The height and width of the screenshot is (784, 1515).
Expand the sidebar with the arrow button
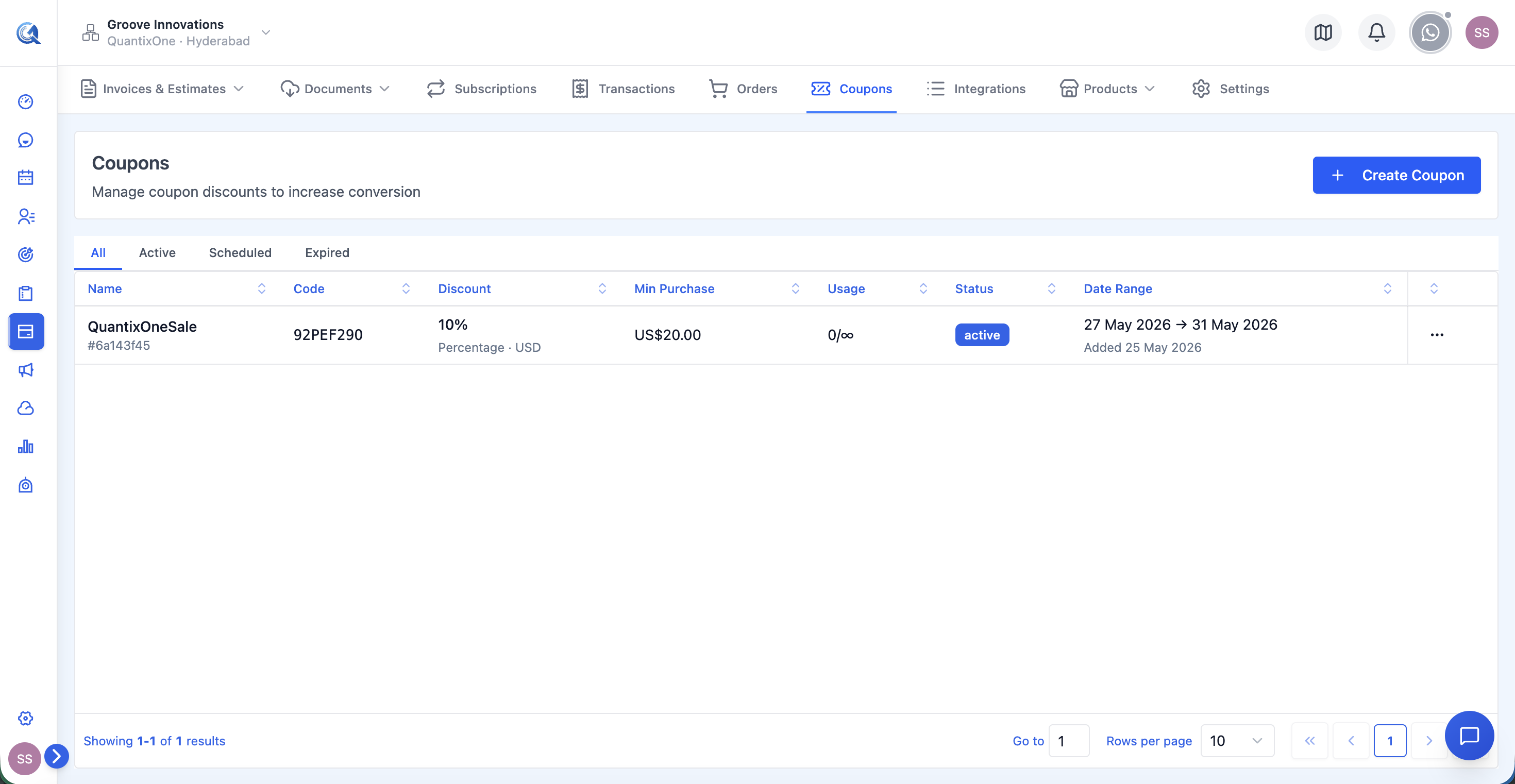coord(57,756)
